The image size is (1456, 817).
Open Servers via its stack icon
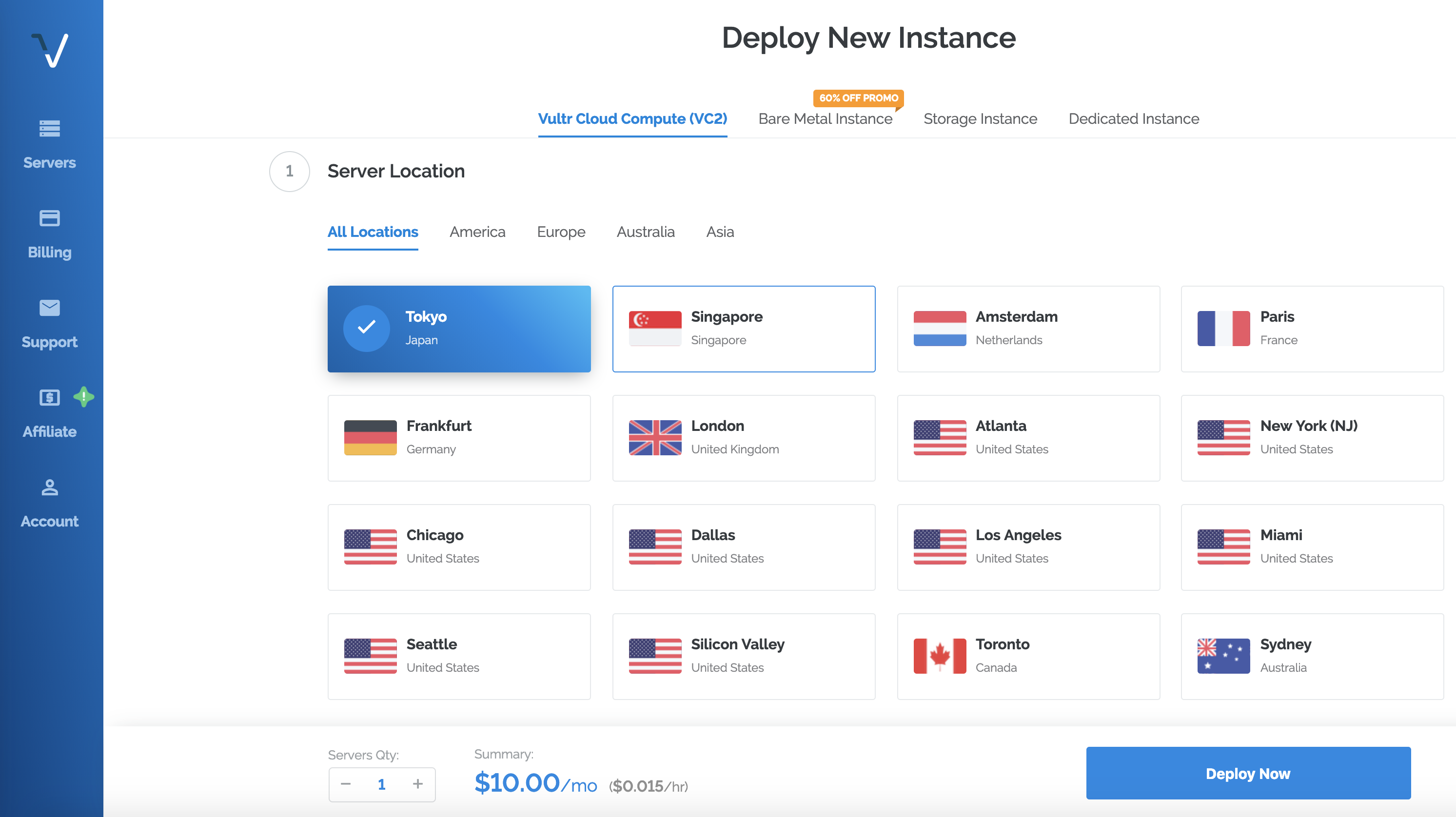coord(50,129)
